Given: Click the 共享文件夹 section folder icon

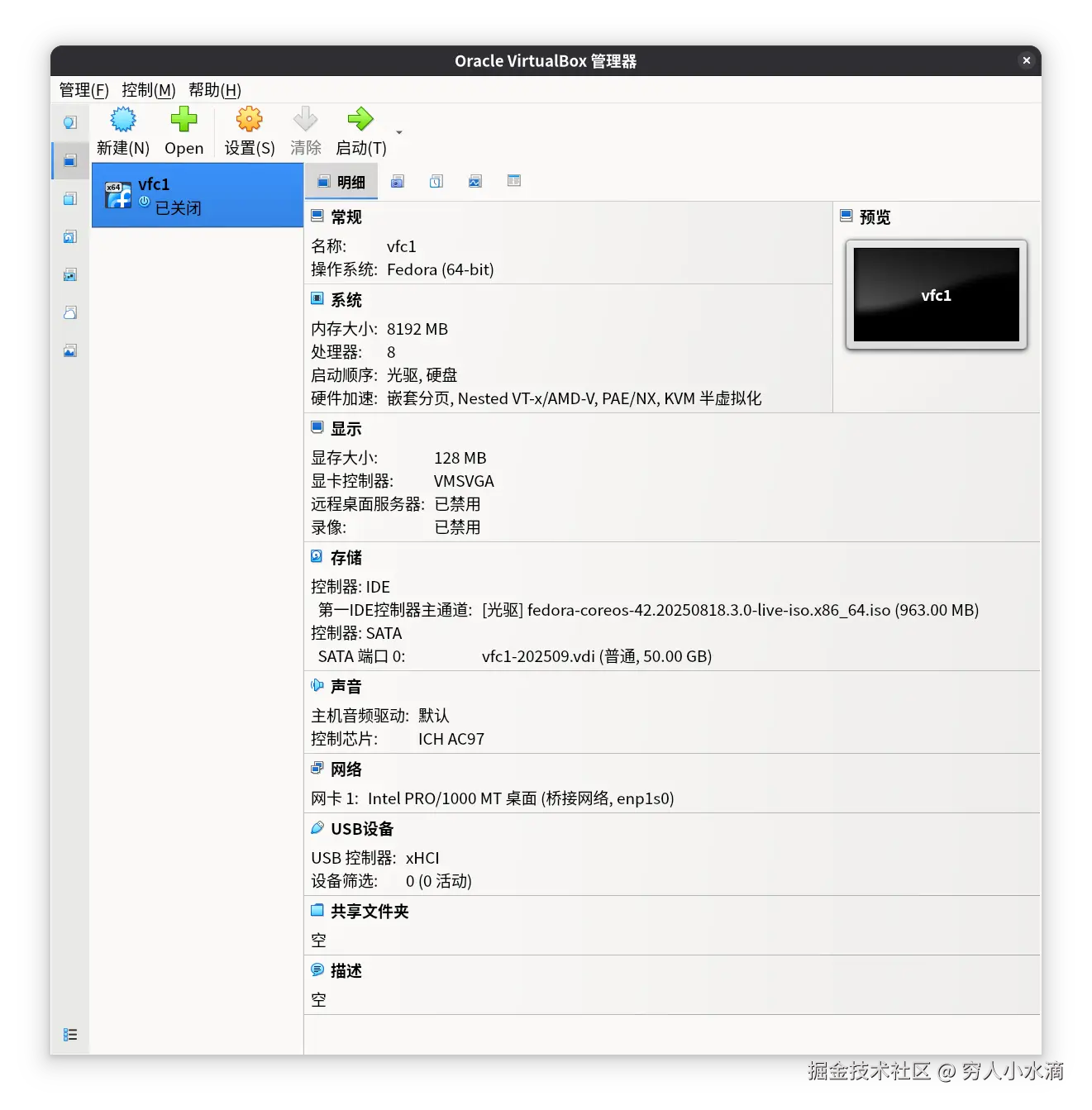Looking at the screenshot, I should [317, 910].
